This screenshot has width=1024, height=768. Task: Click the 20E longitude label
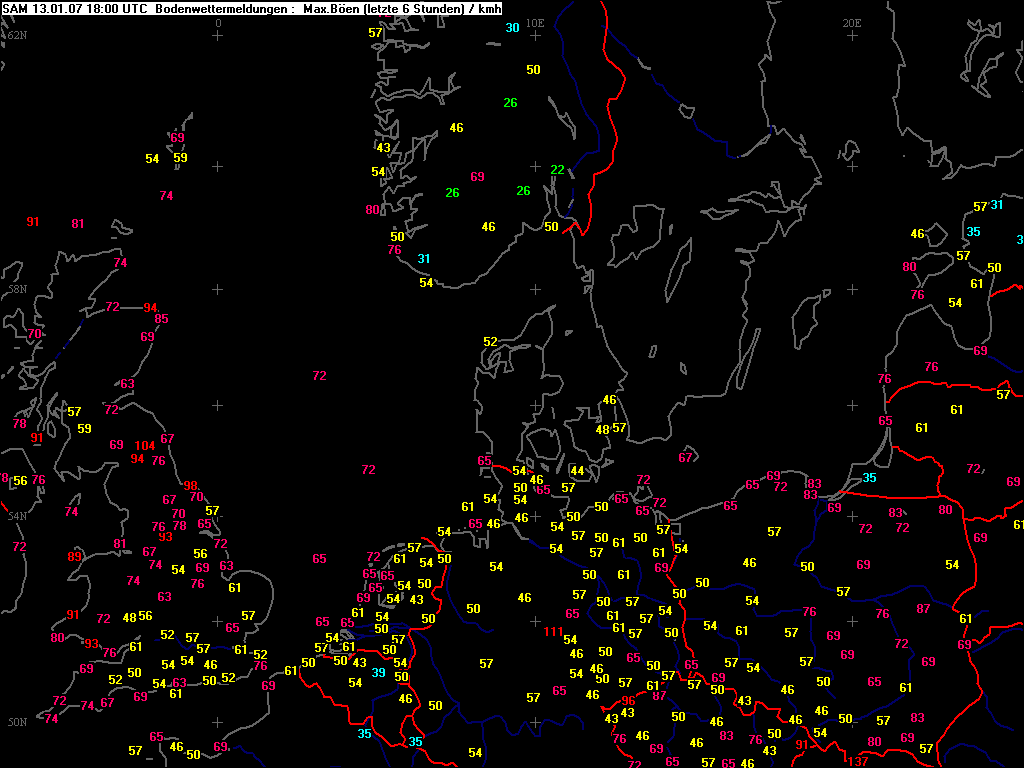pos(852,22)
